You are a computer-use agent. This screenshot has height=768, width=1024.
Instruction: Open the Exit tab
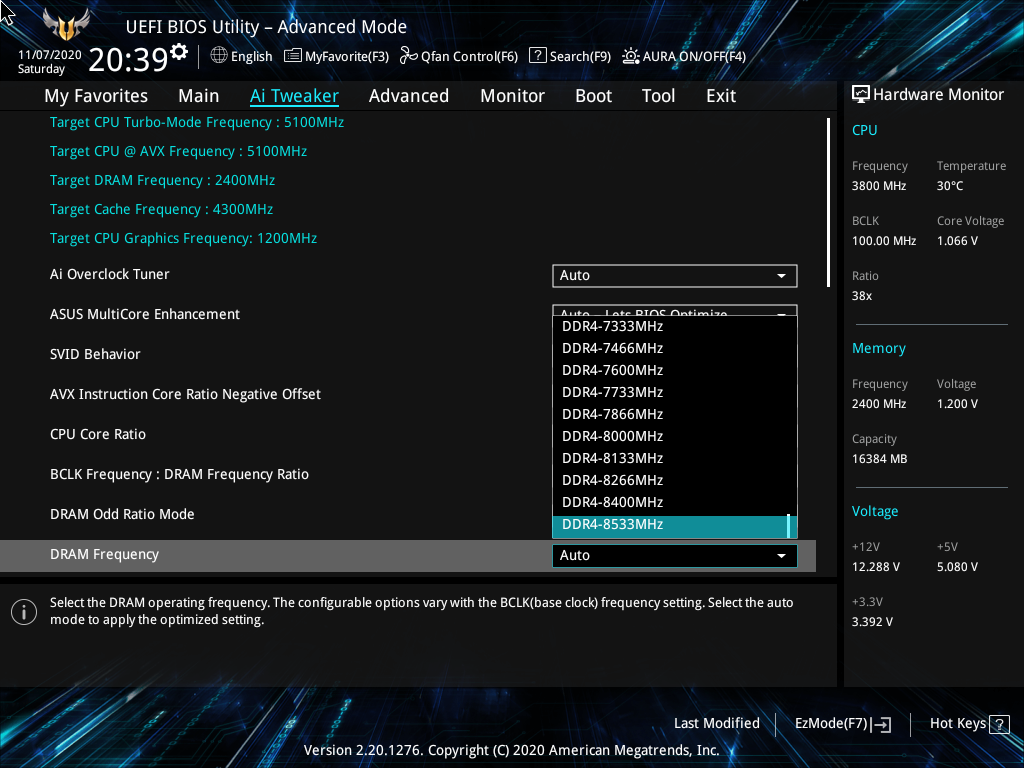click(x=721, y=96)
